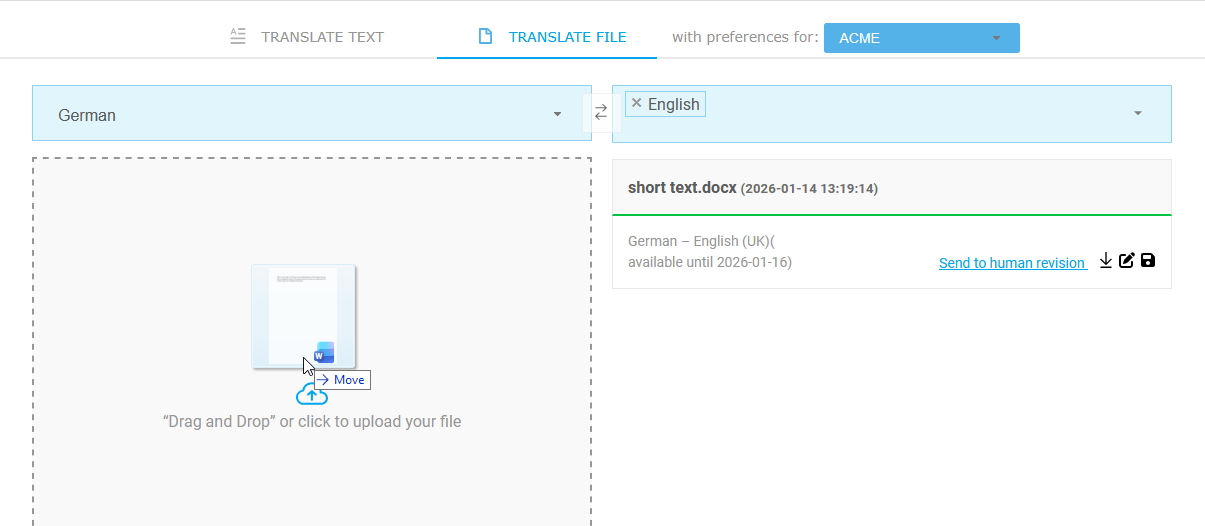Expand the target language dropdown arrow
This screenshot has width=1205, height=526.
(x=1137, y=113)
